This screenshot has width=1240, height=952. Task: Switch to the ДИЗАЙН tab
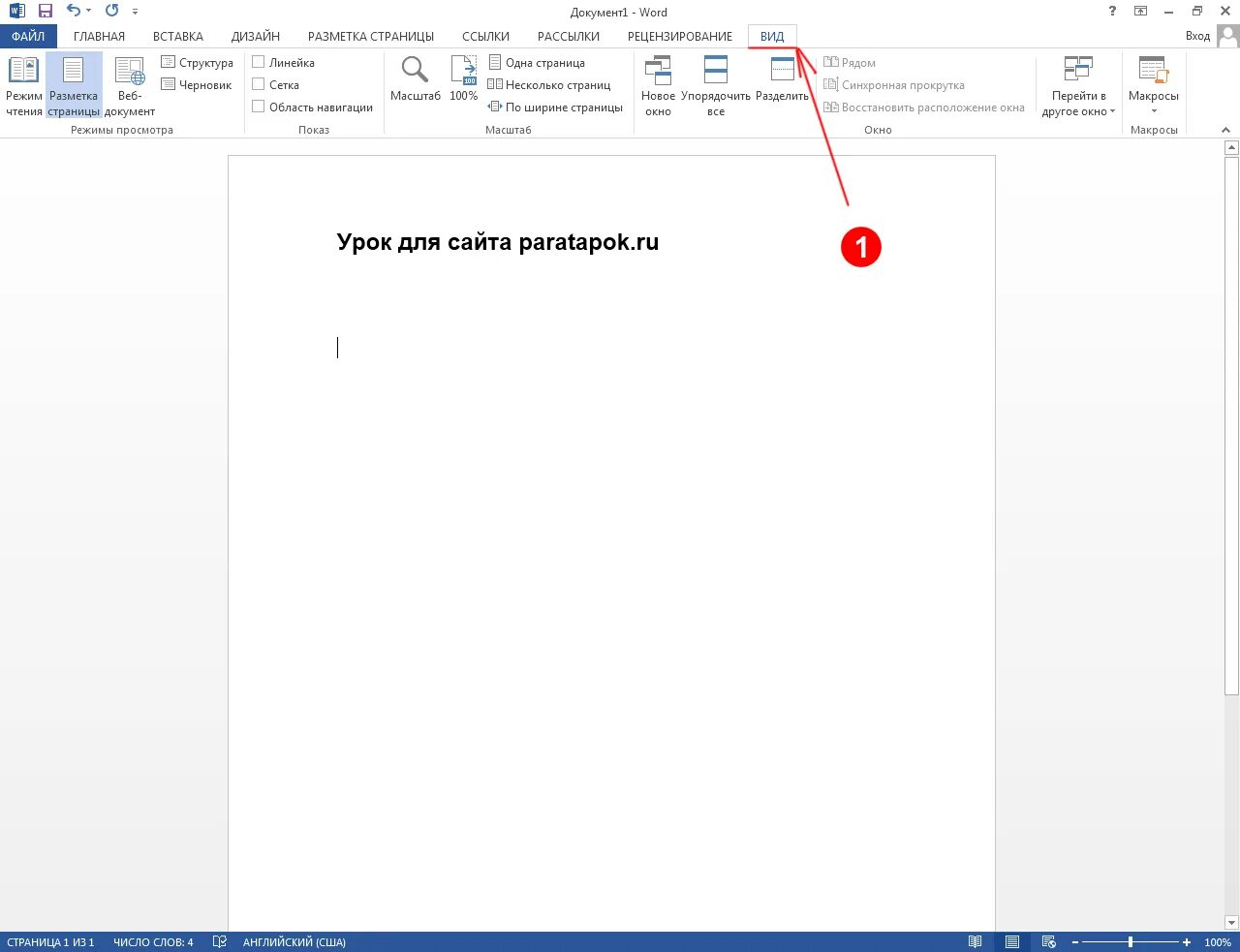256,37
